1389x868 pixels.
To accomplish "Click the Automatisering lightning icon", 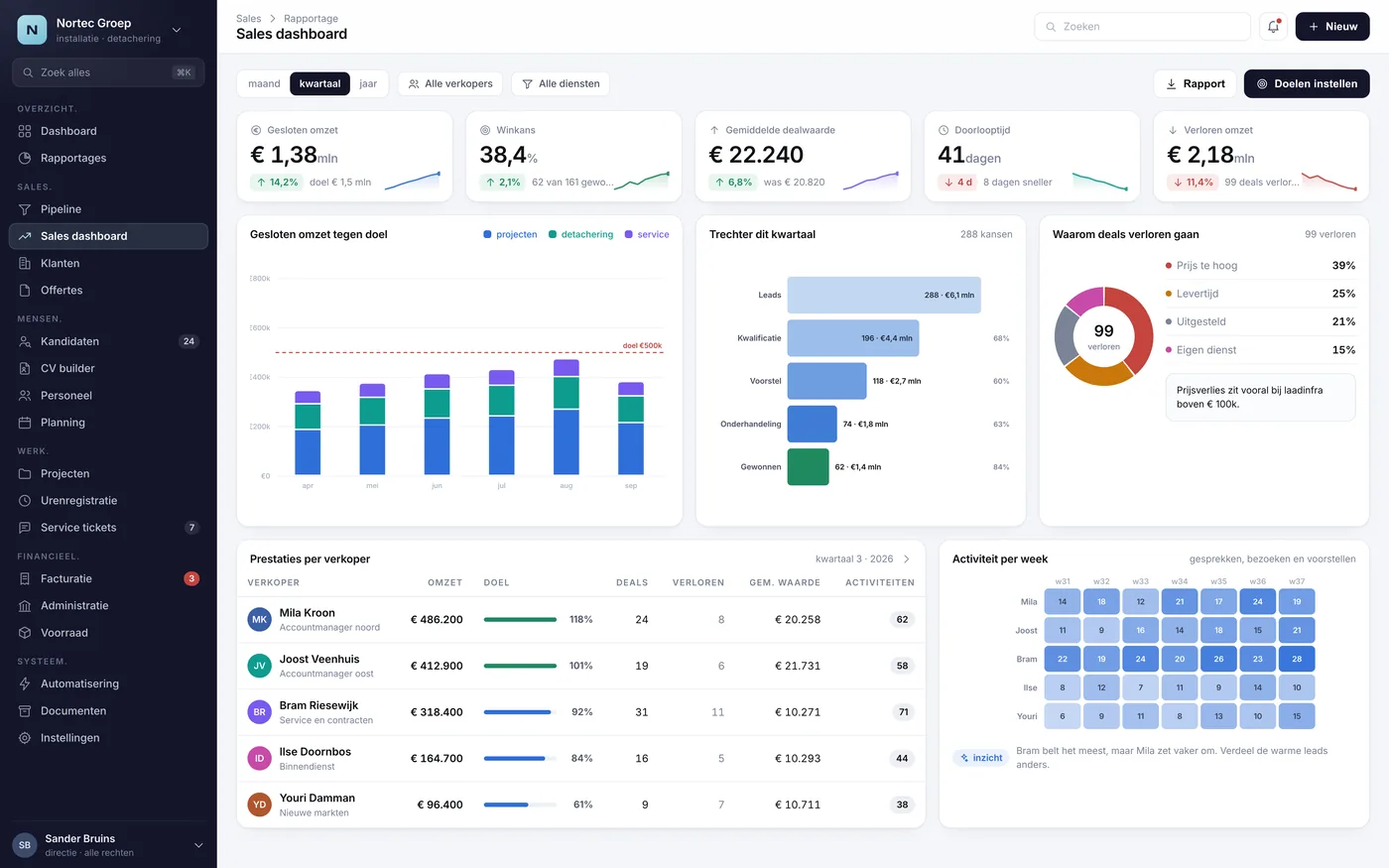I will 25,683.
